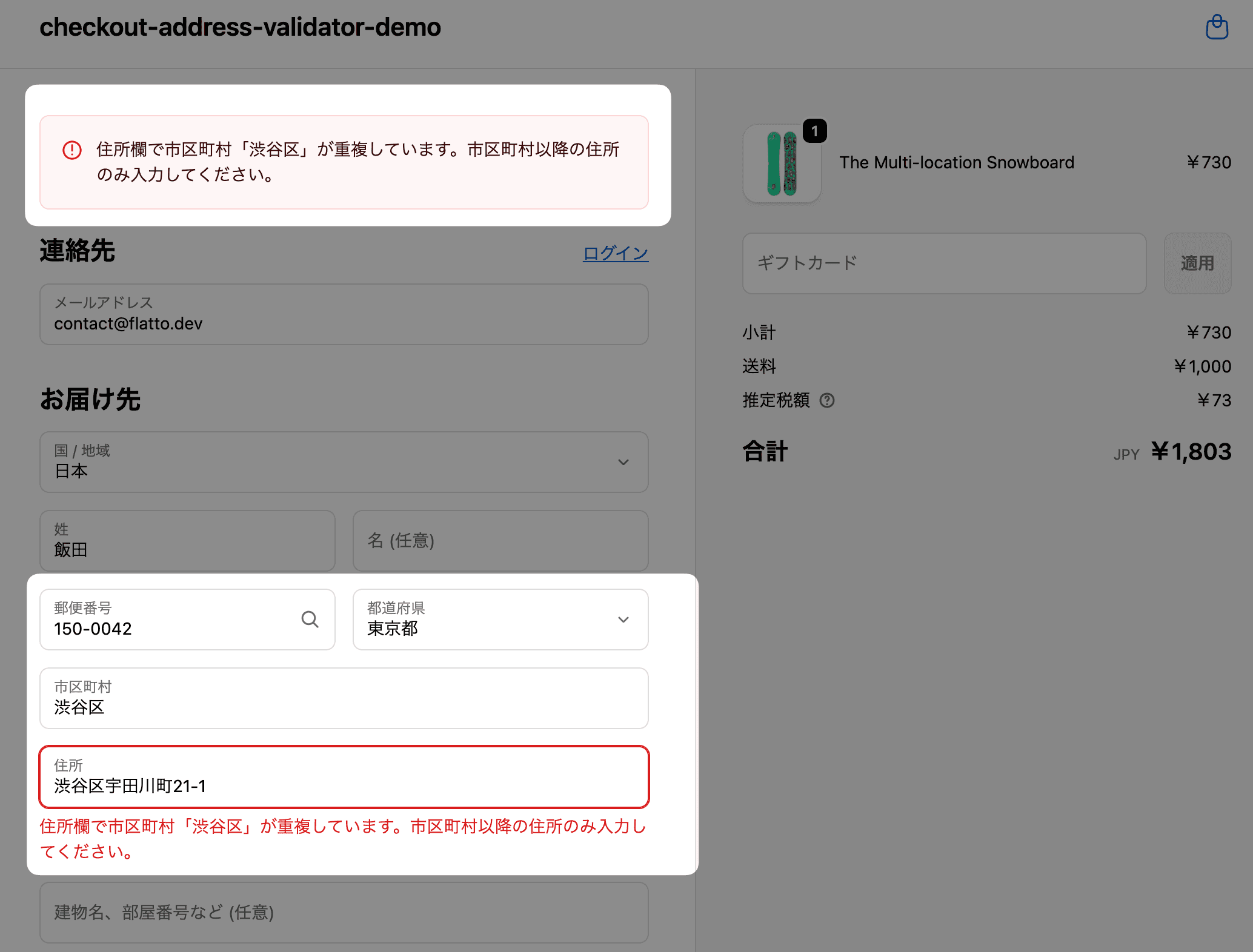The height and width of the screenshot is (952, 1253).
Task: Click the 住所 address field with error
Action: click(x=344, y=777)
